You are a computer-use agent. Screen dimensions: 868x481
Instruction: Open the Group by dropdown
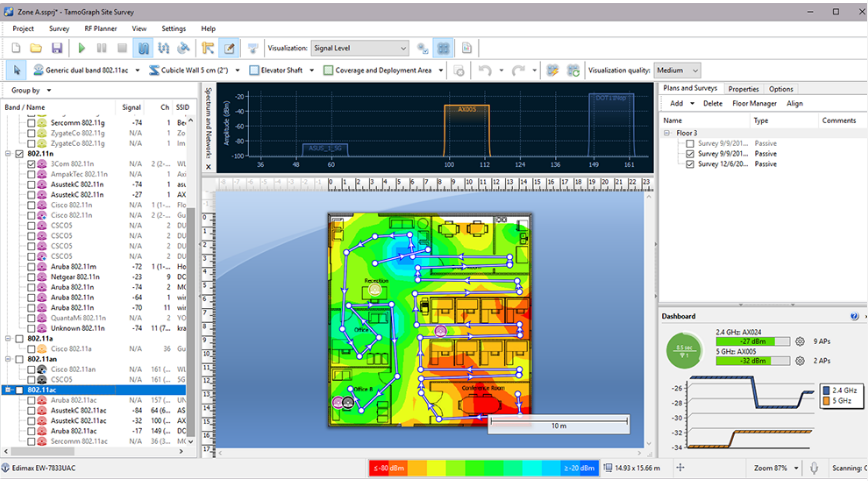tap(31, 90)
